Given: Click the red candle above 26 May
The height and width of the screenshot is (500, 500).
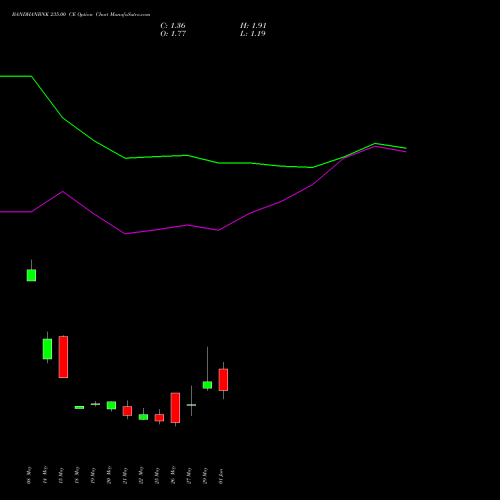Looking at the screenshot, I should [175, 408].
